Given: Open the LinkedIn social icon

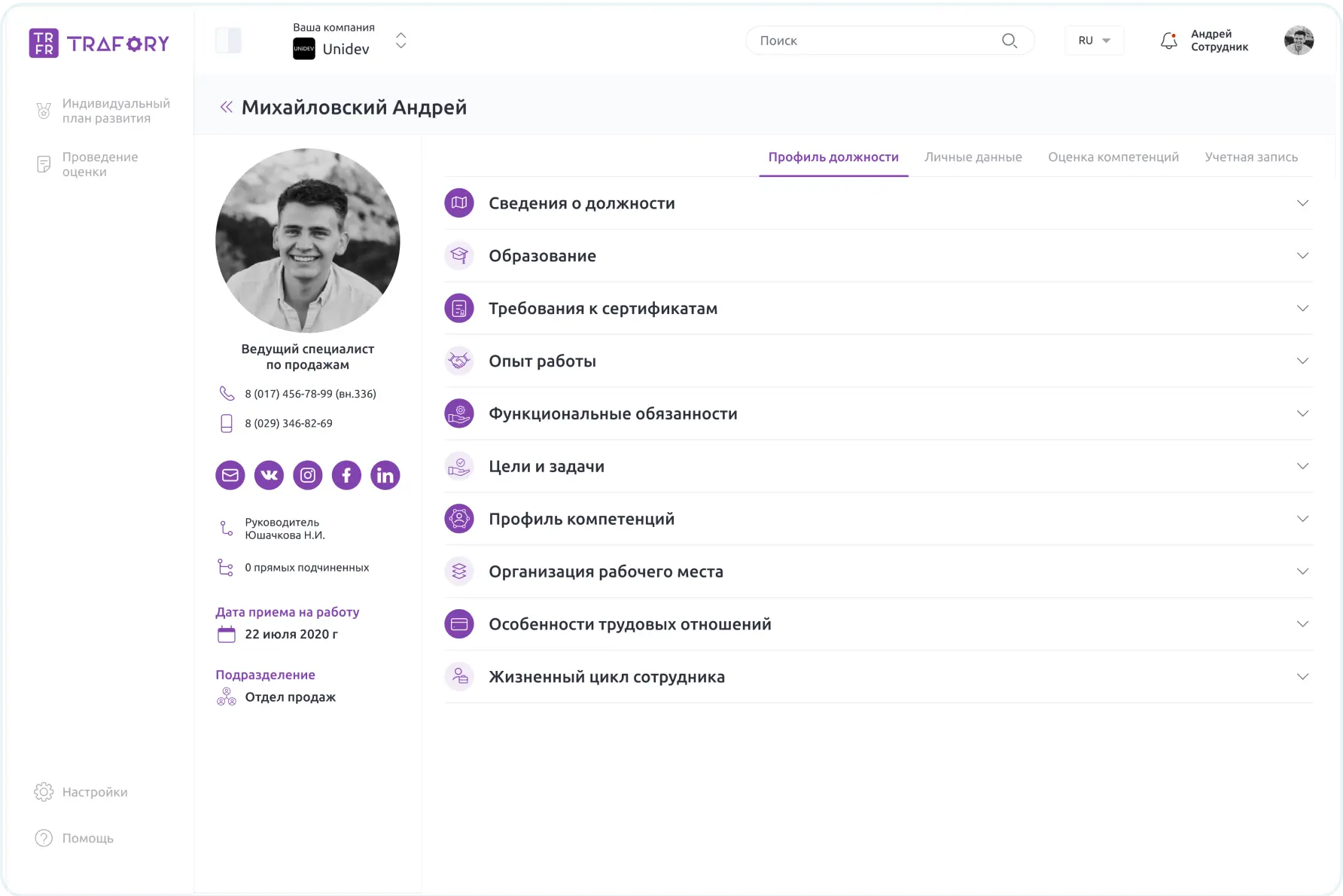Looking at the screenshot, I should pos(385,475).
